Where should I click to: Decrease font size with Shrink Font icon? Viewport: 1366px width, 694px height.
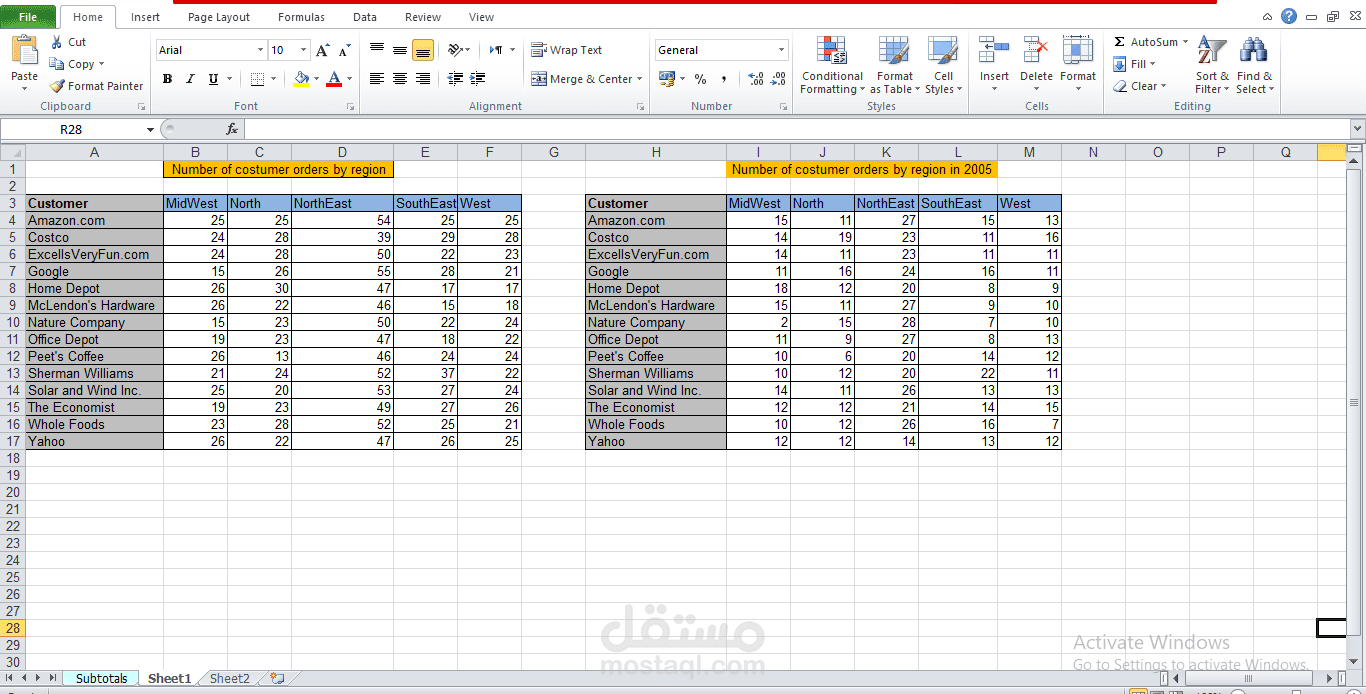(x=345, y=50)
